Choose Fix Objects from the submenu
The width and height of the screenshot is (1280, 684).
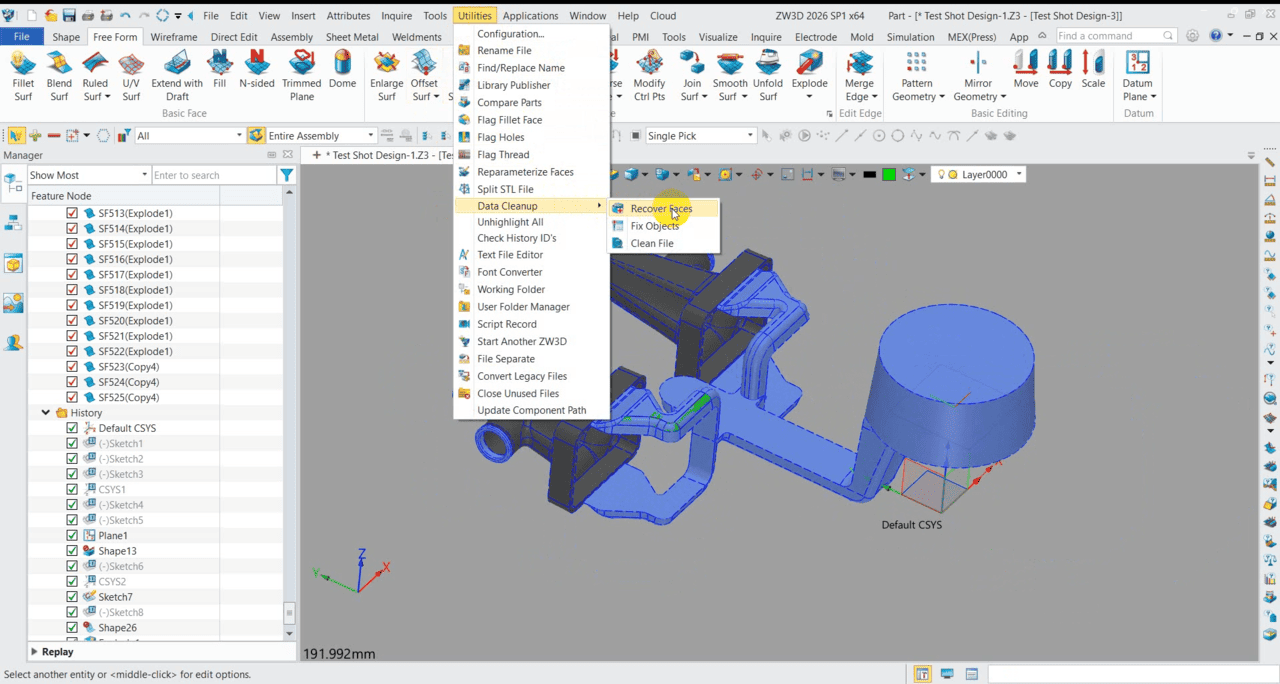[654, 226]
